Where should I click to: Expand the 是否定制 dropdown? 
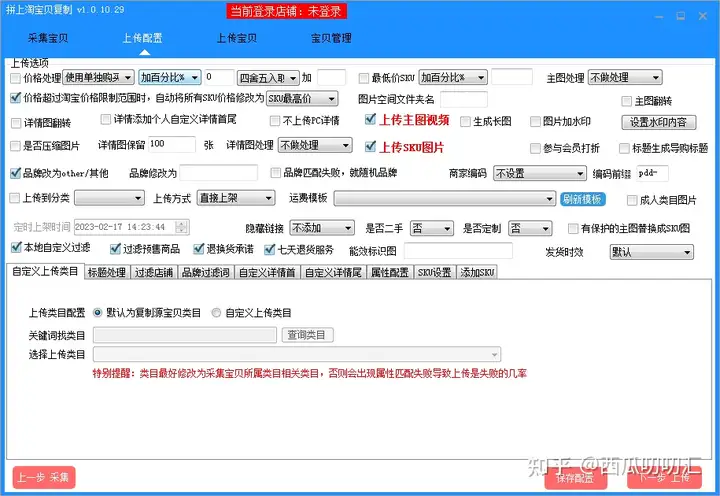pos(530,228)
